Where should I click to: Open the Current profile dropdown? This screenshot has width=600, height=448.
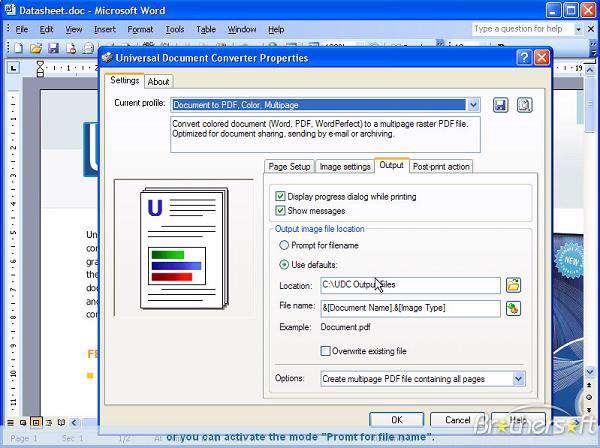[473, 105]
